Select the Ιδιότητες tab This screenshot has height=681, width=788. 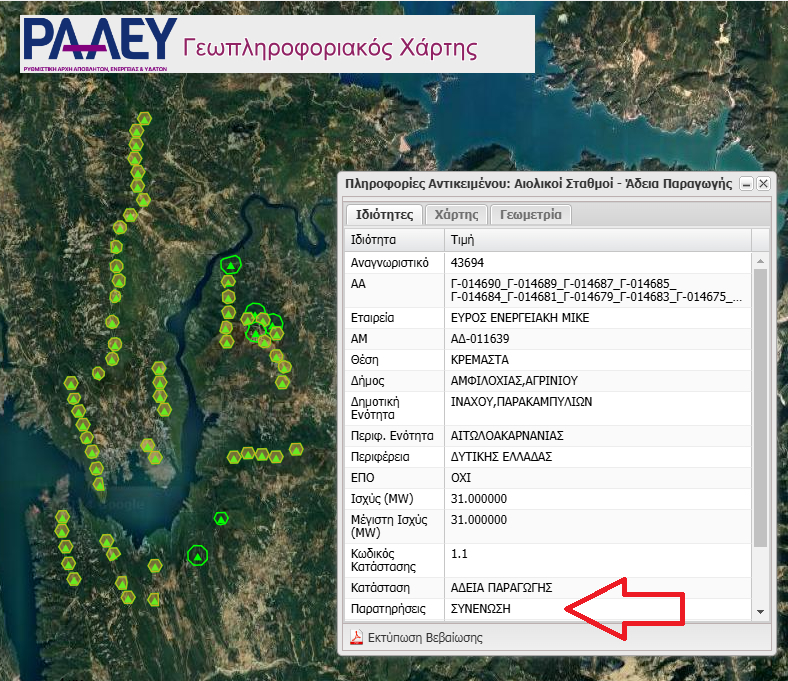(x=384, y=215)
